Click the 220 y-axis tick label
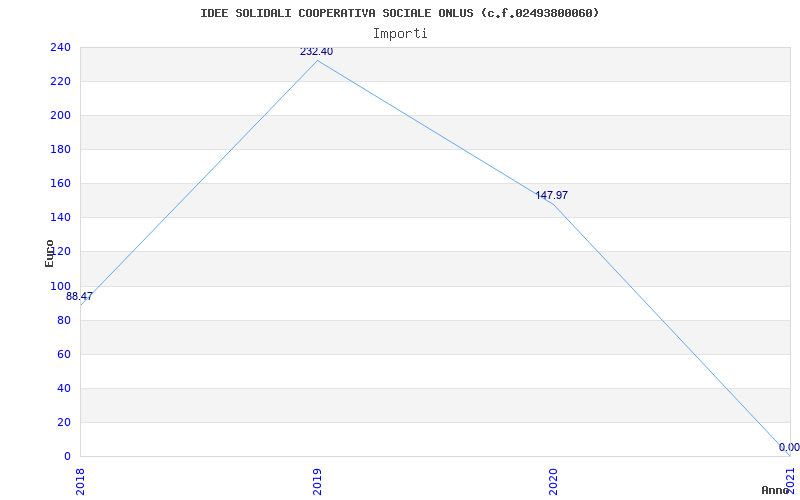This screenshot has width=800, height=500. [x=60, y=82]
